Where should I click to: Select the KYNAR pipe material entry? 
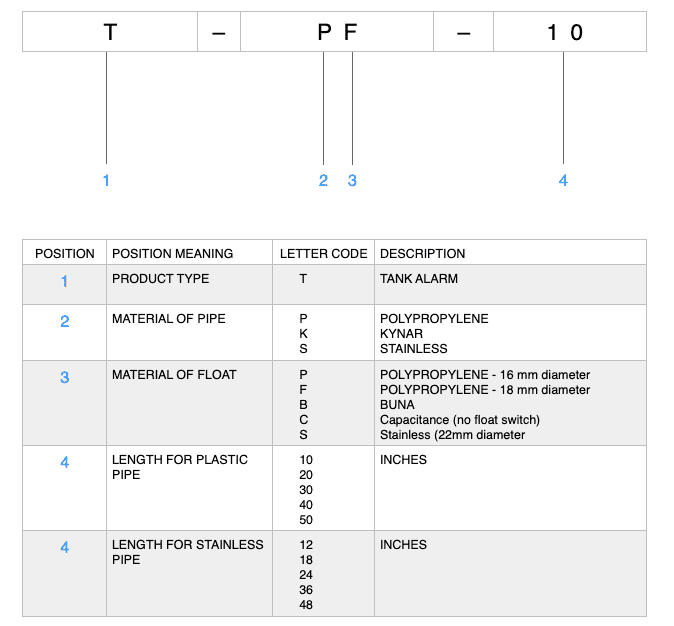[401, 334]
